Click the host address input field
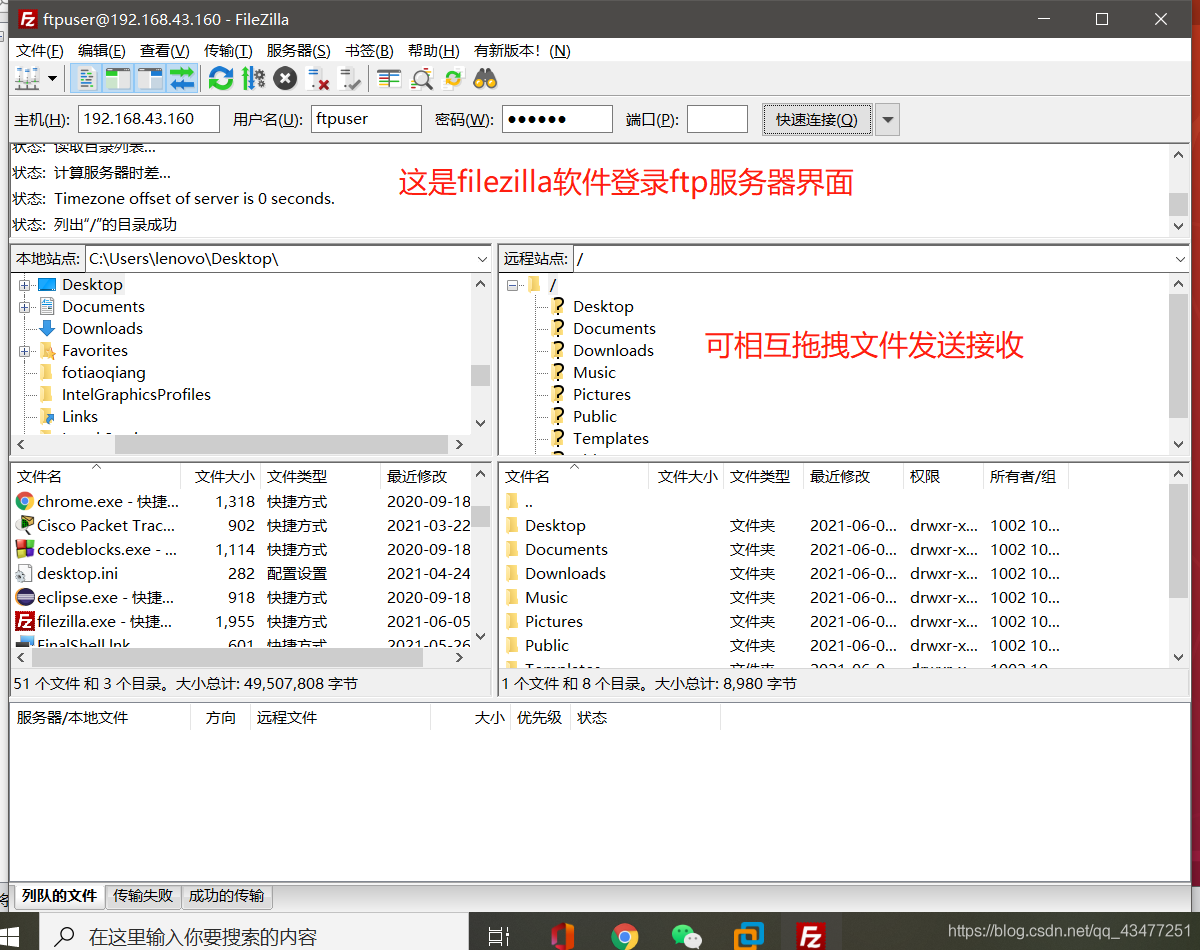Screen dimensions: 1200x950 pos(148,119)
